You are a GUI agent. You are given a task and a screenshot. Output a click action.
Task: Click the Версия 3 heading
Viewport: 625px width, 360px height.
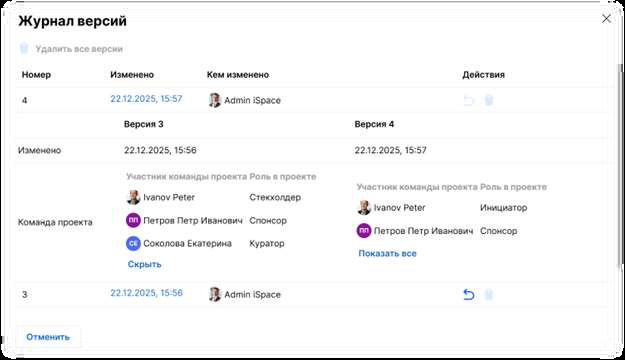tap(143, 124)
